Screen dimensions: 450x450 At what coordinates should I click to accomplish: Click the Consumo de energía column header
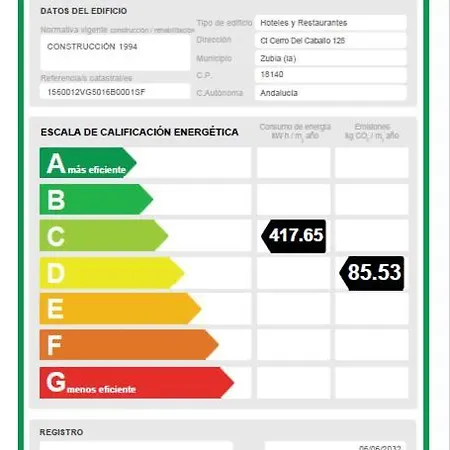295,132
